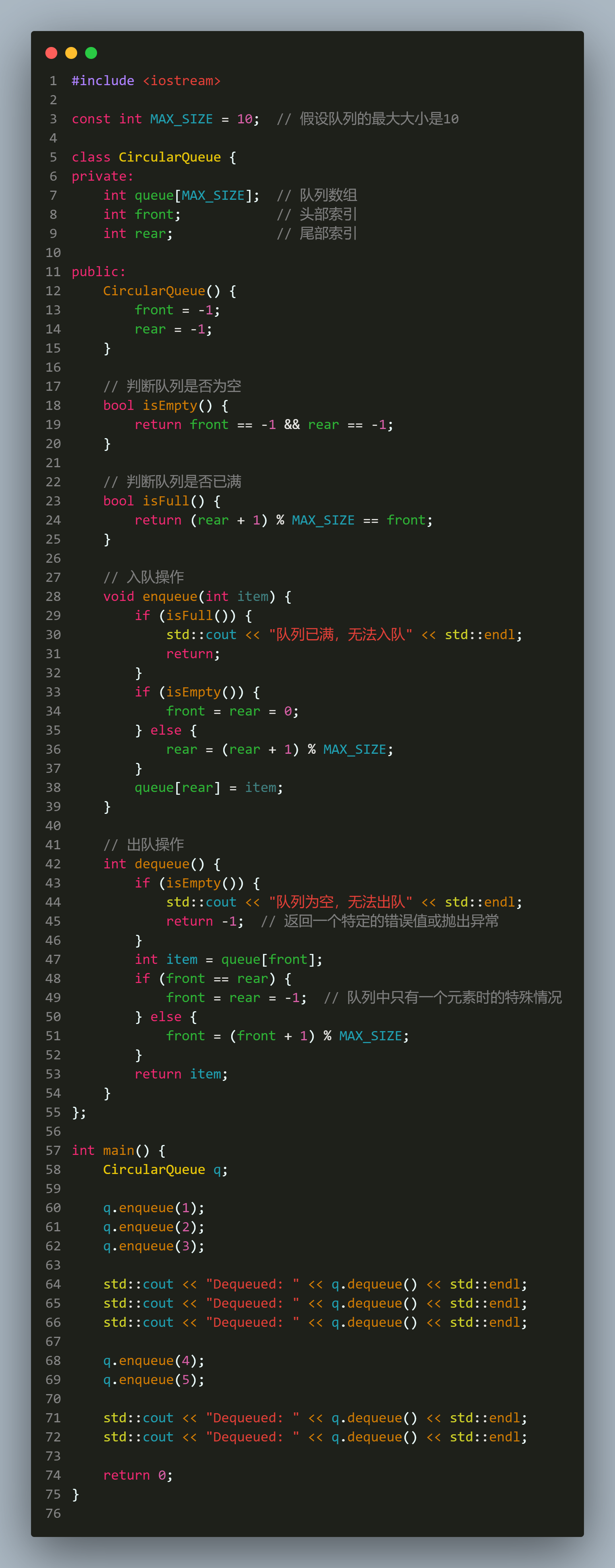This screenshot has width=615, height=1568.
Task: Click the green maximize dot in the header
Action: click(x=91, y=53)
